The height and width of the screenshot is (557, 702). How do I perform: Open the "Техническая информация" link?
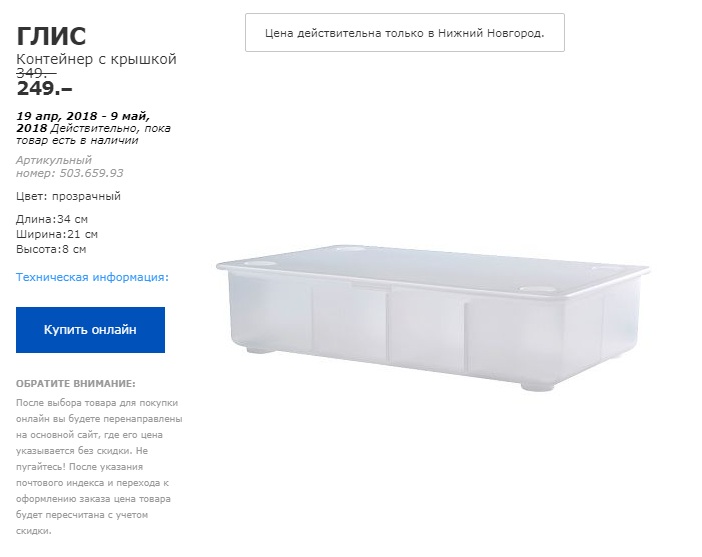click(93, 277)
